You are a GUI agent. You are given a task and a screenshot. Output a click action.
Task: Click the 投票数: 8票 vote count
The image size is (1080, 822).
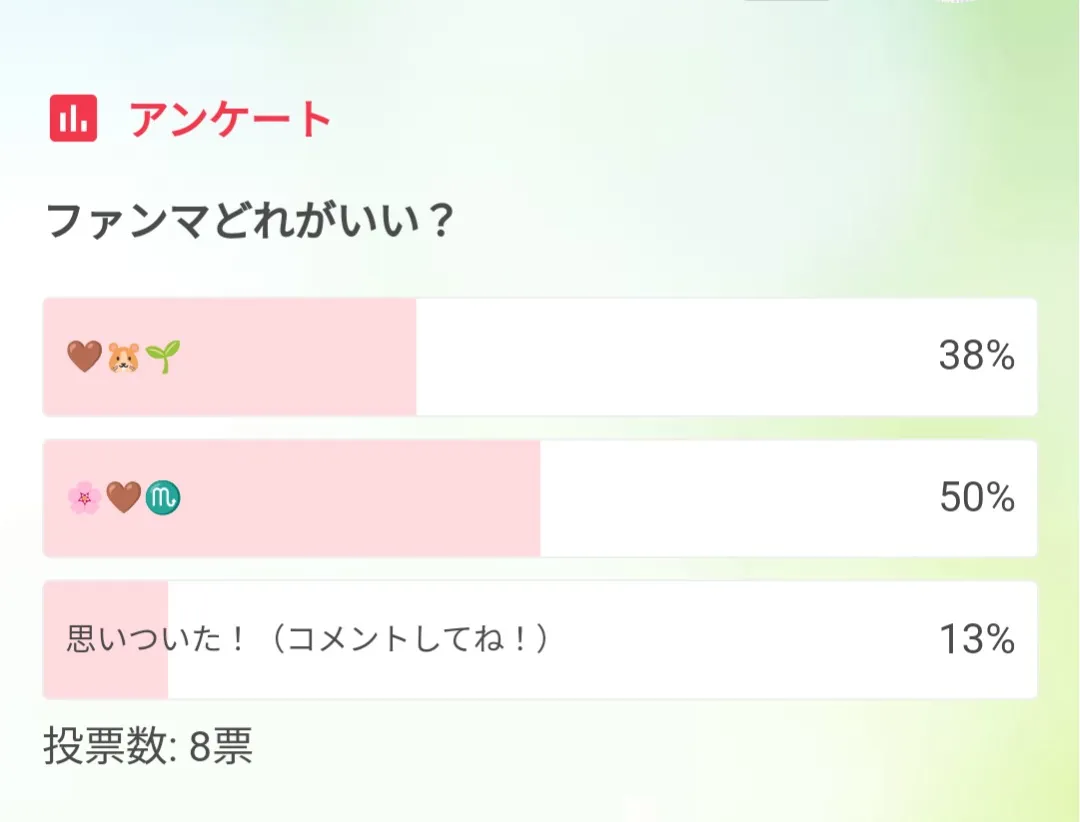point(148,746)
